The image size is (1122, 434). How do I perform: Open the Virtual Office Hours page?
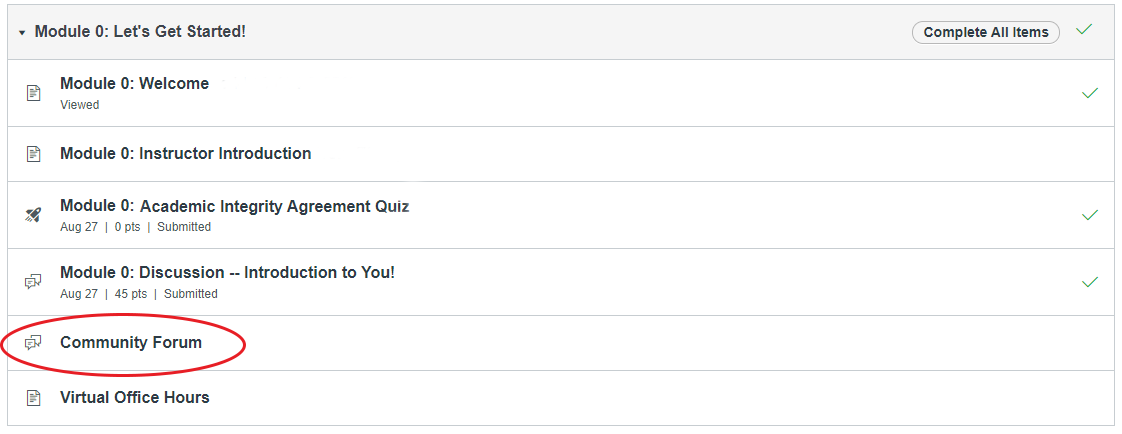coord(135,398)
